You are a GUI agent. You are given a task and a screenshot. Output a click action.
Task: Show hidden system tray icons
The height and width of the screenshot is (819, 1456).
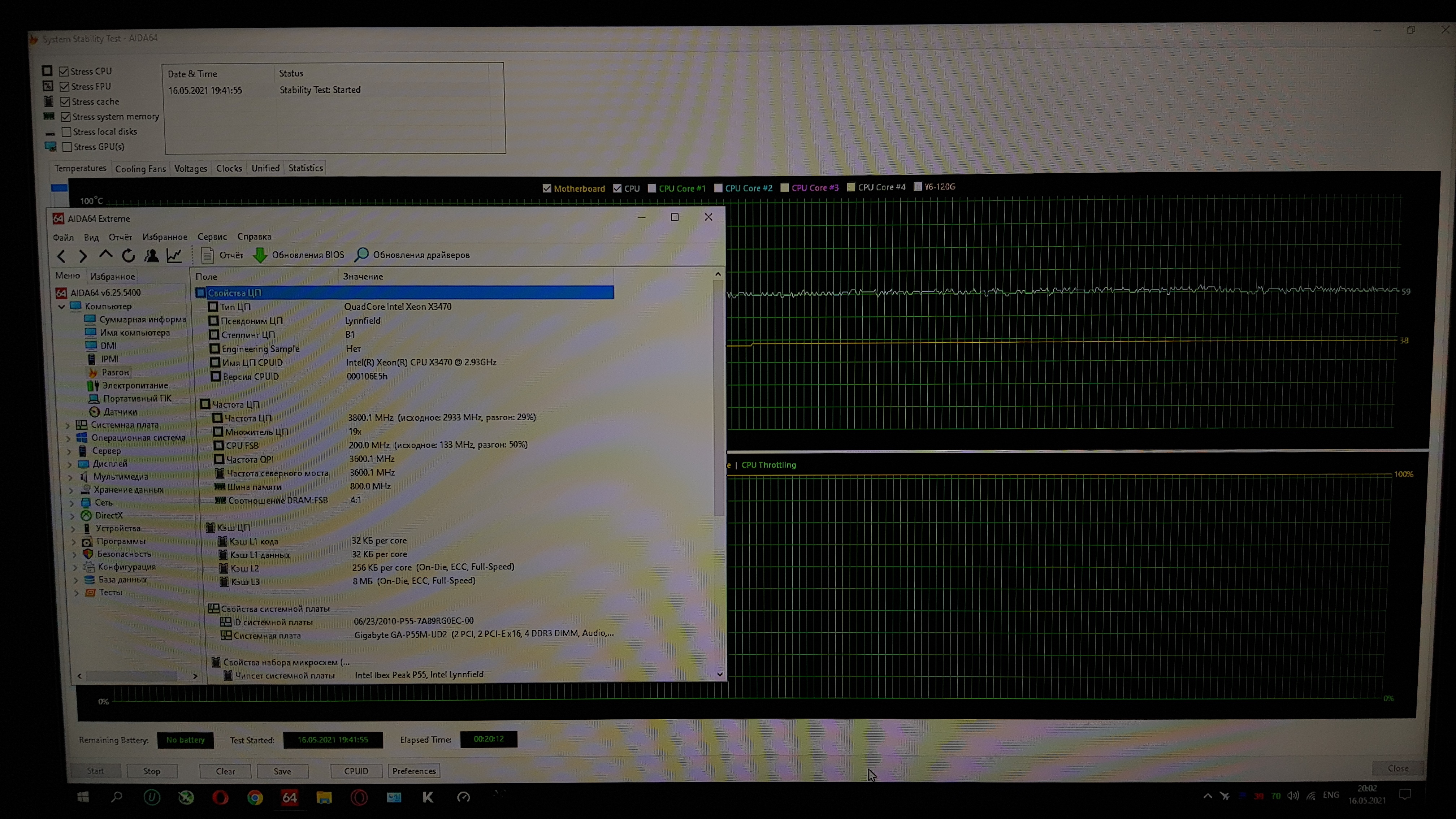(x=1208, y=796)
